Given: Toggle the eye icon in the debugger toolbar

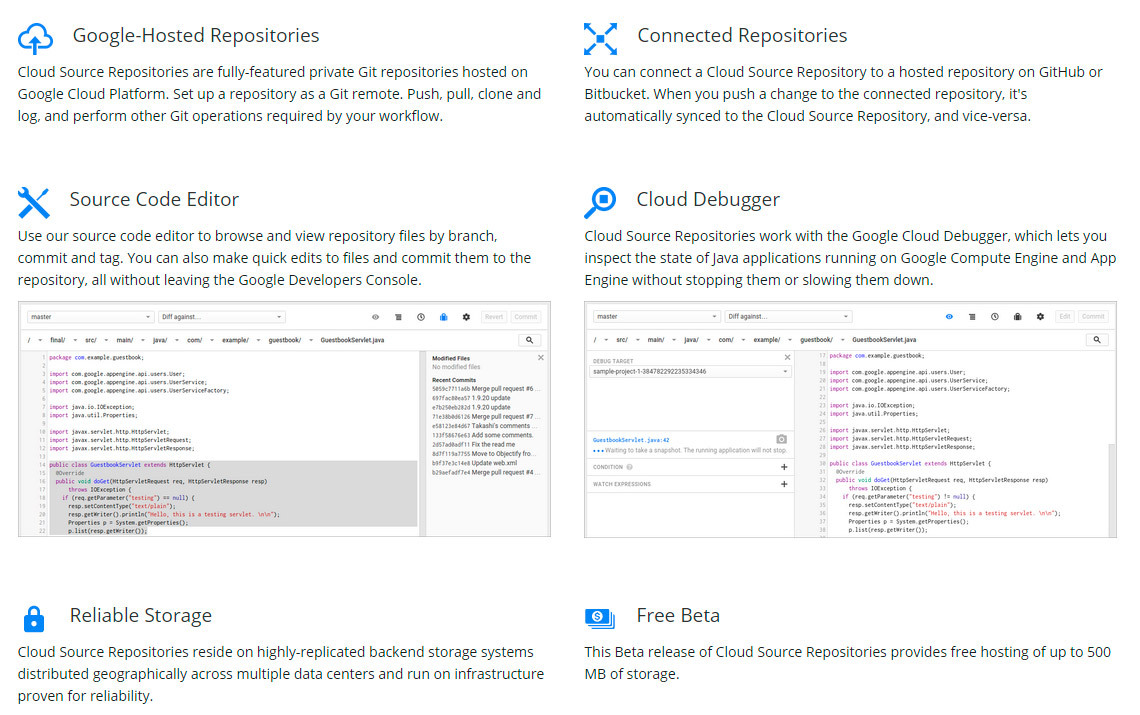Looking at the screenshot, I should (949, 316).
